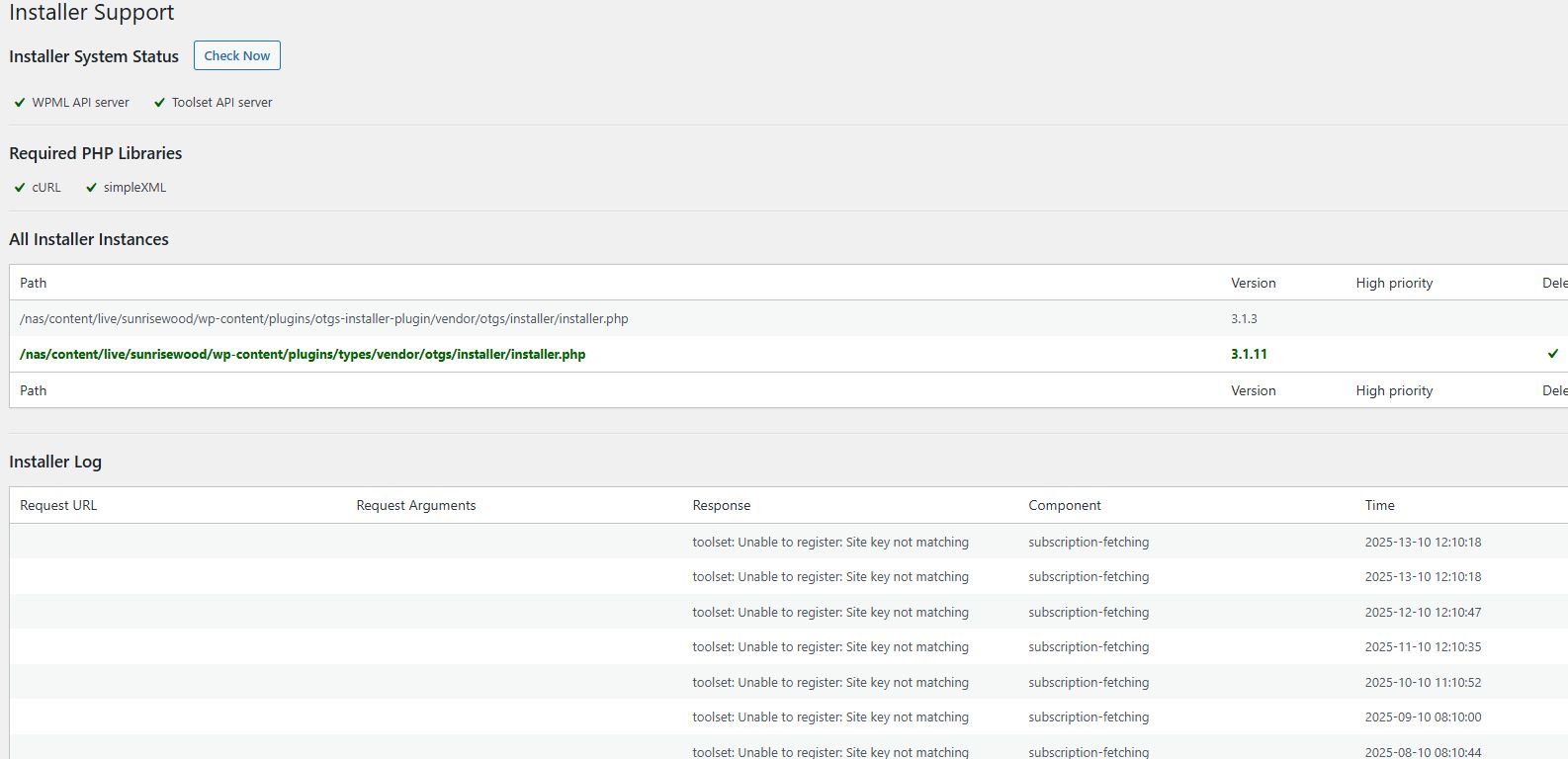Click the Response column header

coord(721,505)
